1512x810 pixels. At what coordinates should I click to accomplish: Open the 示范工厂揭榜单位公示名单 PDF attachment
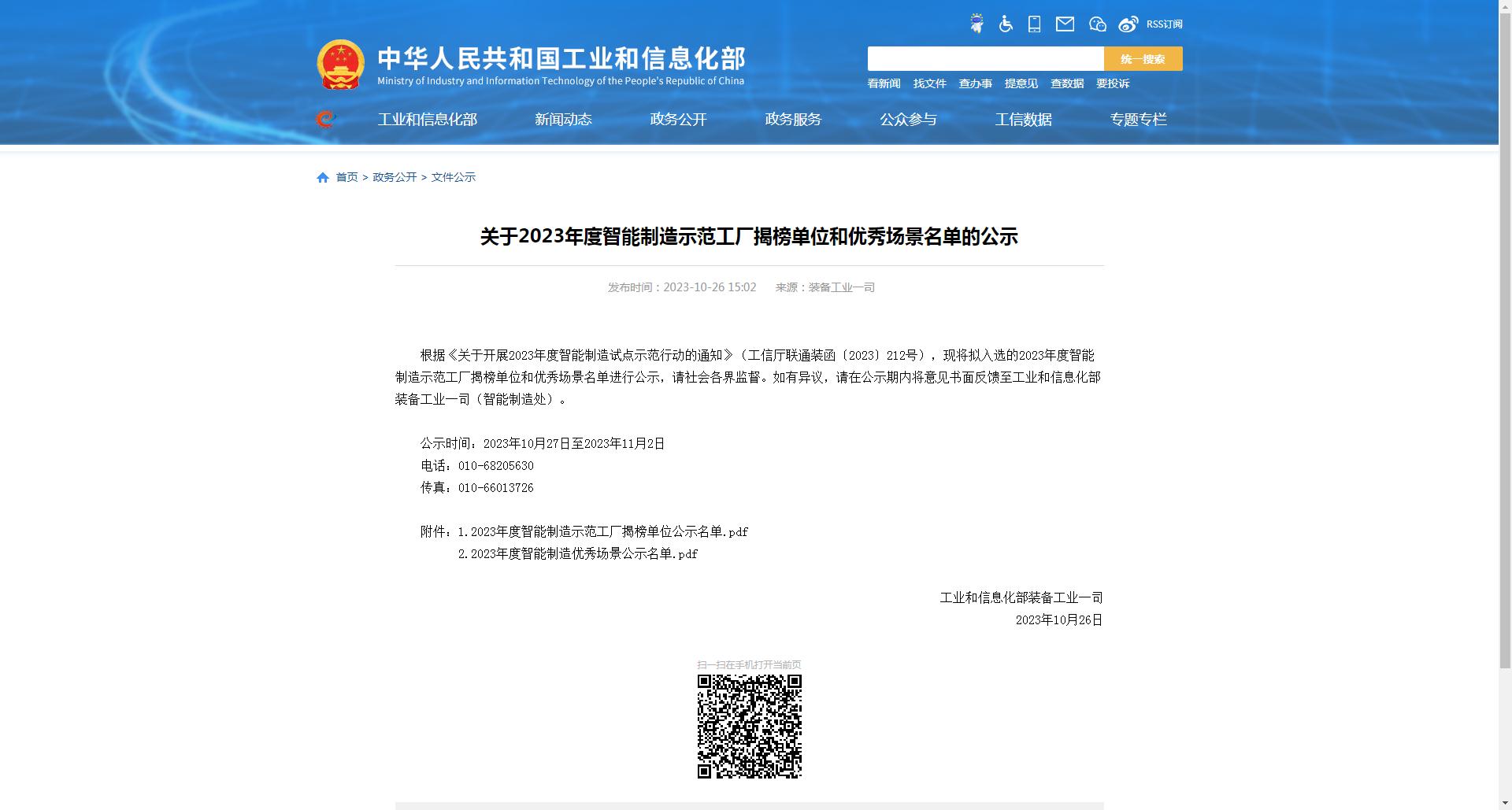(x=602, y=531)
